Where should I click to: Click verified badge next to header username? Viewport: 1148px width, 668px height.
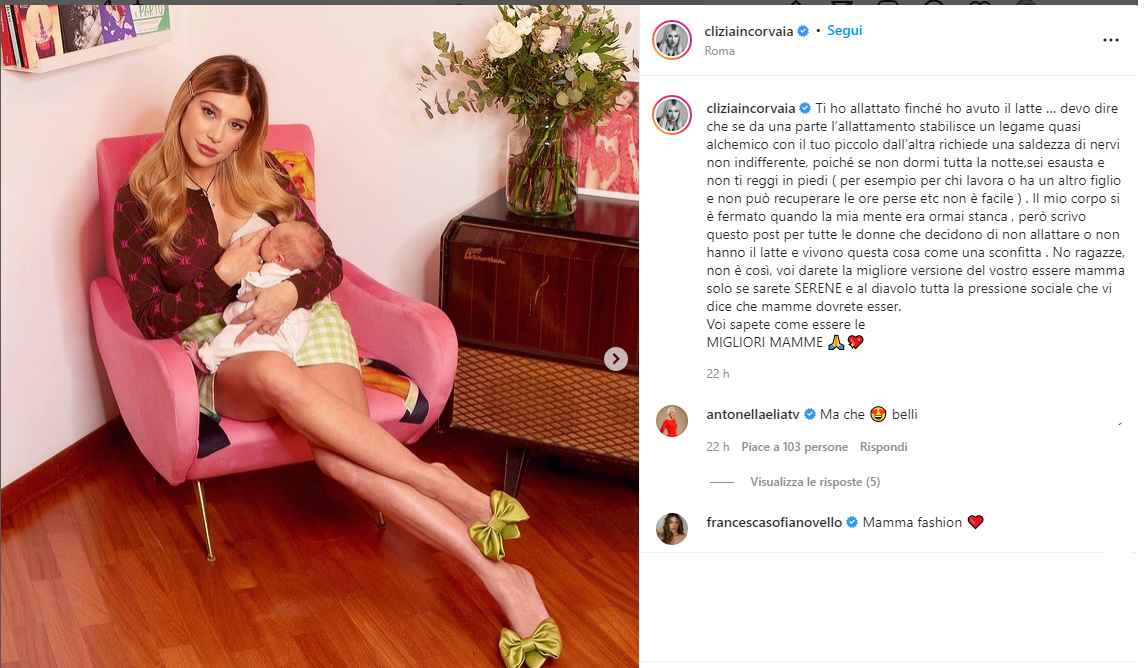[803, 31]
